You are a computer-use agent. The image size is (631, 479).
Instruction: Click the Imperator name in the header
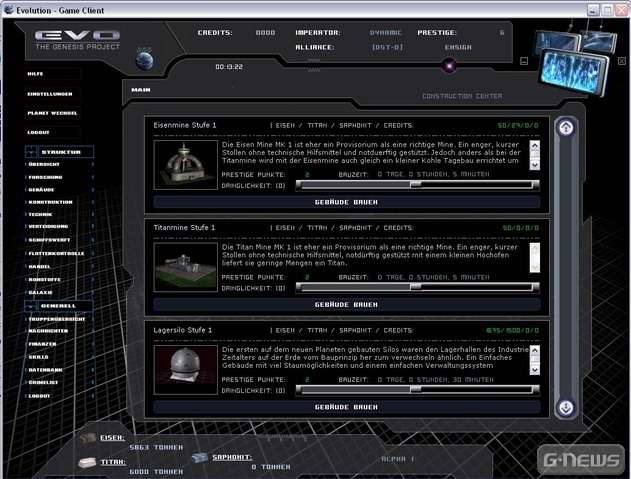[386, 33]
